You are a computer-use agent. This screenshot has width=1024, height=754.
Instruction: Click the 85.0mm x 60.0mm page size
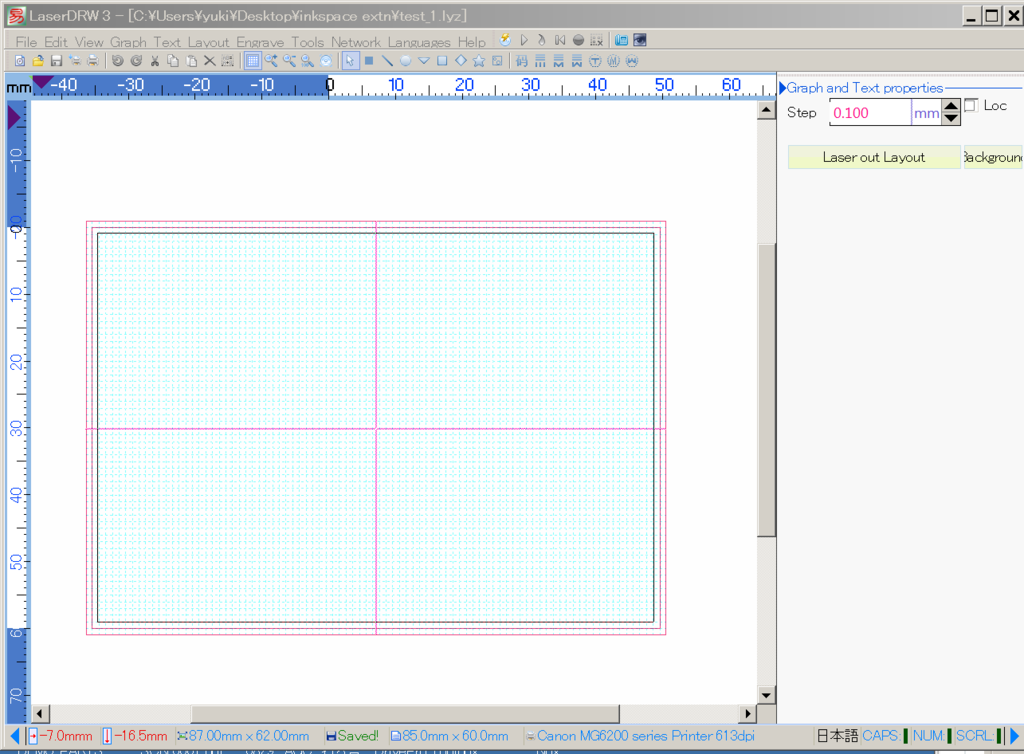tap(449, 736)
